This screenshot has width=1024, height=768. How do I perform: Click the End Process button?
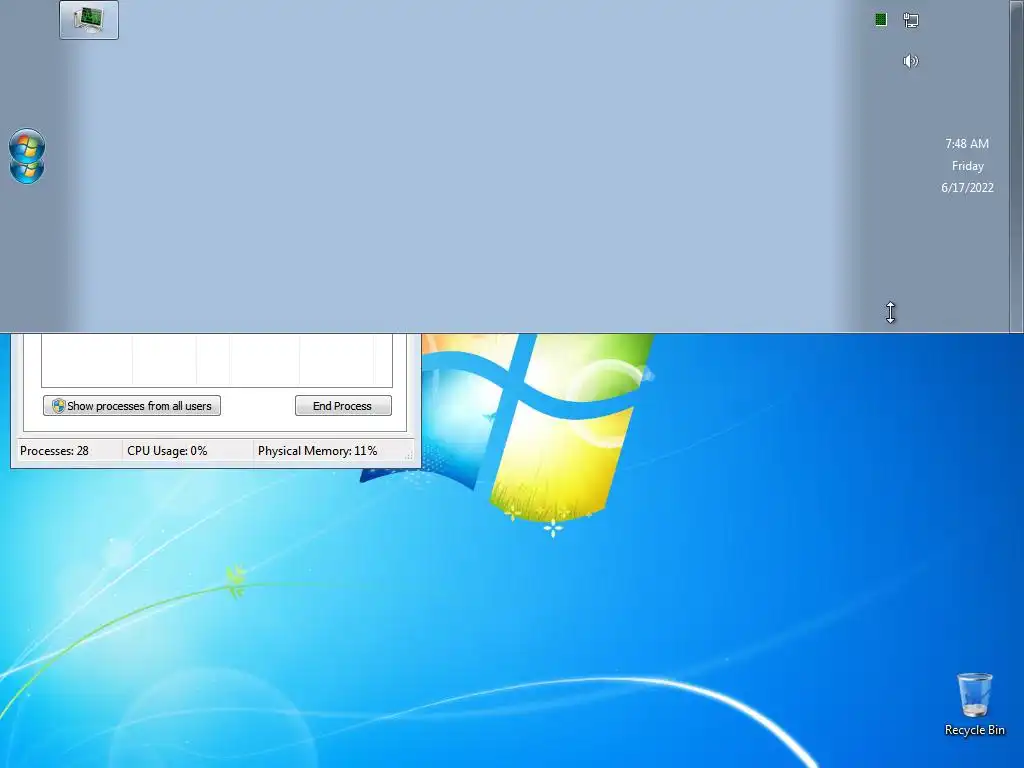coord(343,406)
